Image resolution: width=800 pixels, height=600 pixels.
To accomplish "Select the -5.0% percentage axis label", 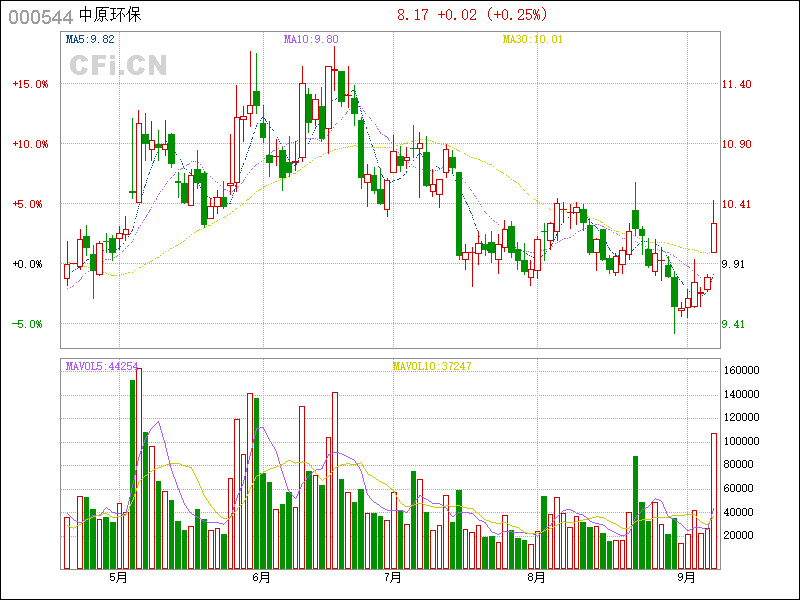I will (30, 325).
